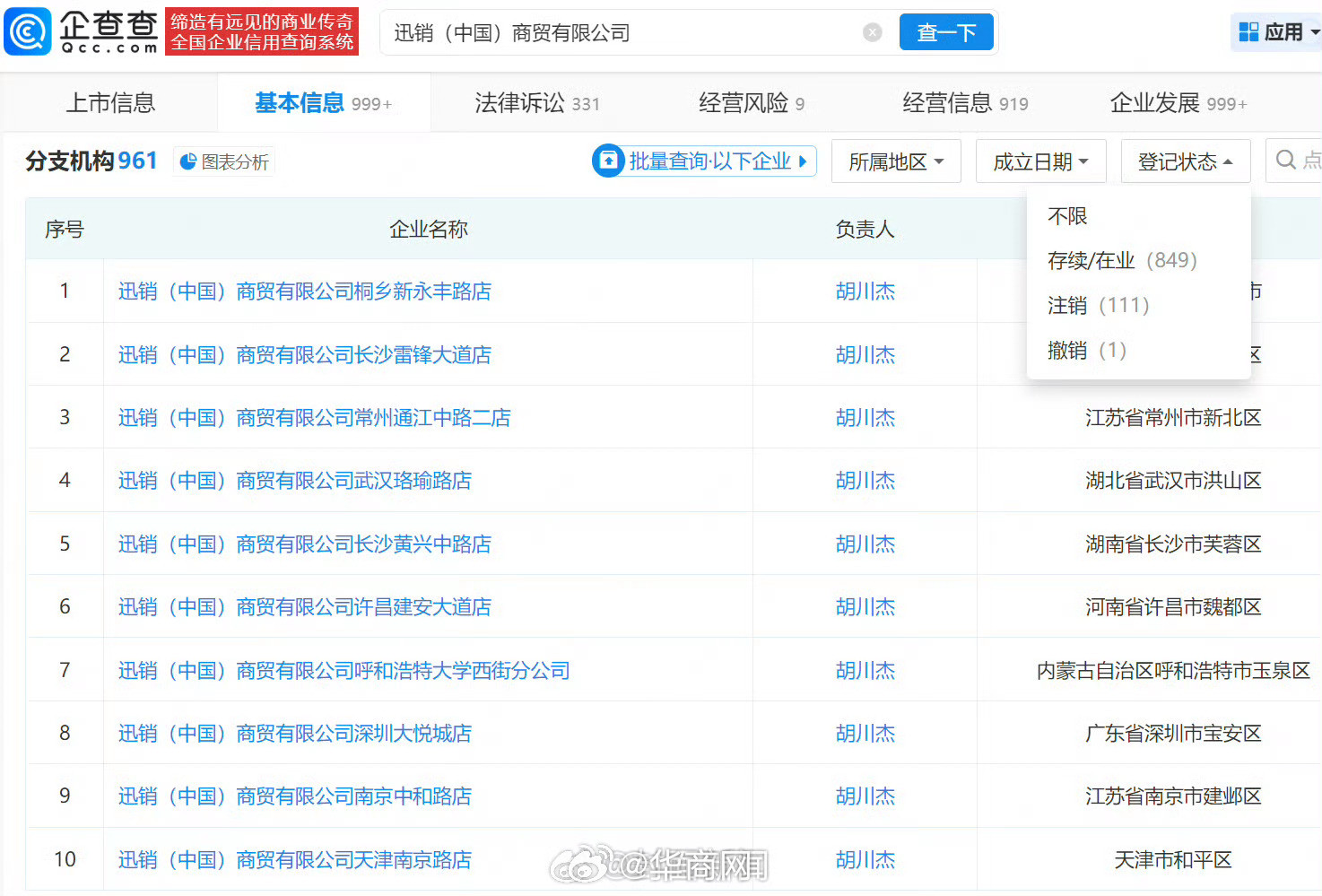Expand the 应用 dropdown arrow
Viewport: 1322px width, 896px height.
pyautogui.click(x=1312, y=30)
